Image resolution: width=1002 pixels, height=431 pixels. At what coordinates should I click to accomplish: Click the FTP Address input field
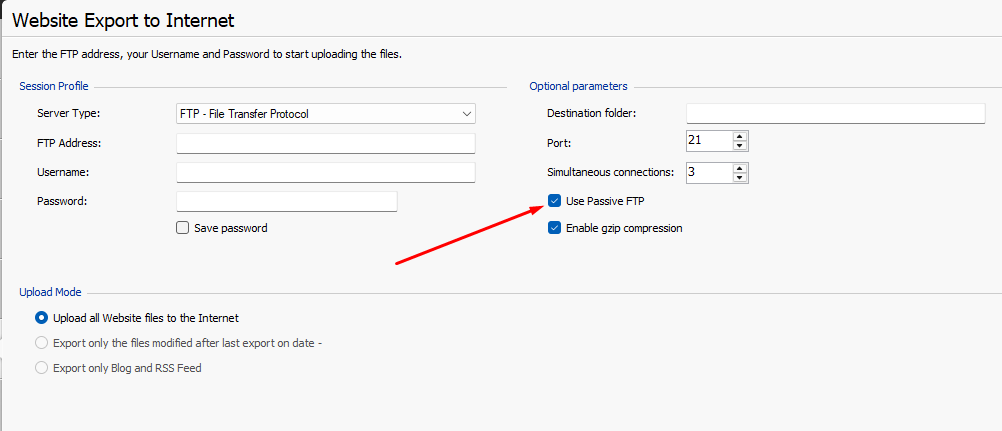[325, 143]
